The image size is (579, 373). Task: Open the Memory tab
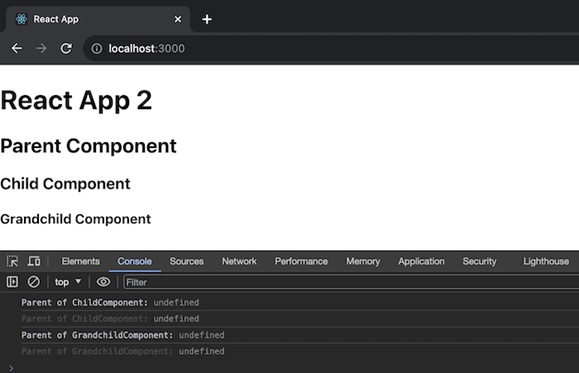(x=363, y=261)
